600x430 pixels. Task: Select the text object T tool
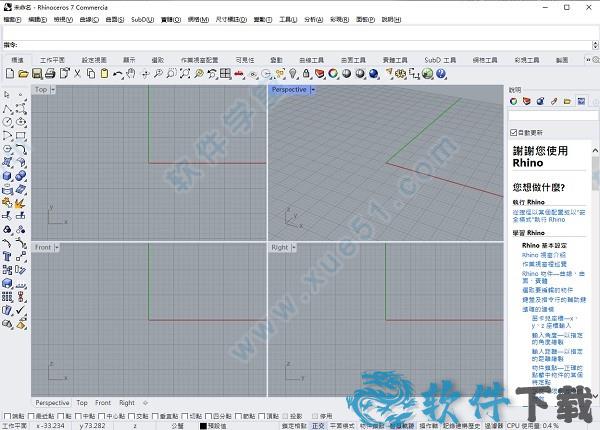(x=7, y=255)
